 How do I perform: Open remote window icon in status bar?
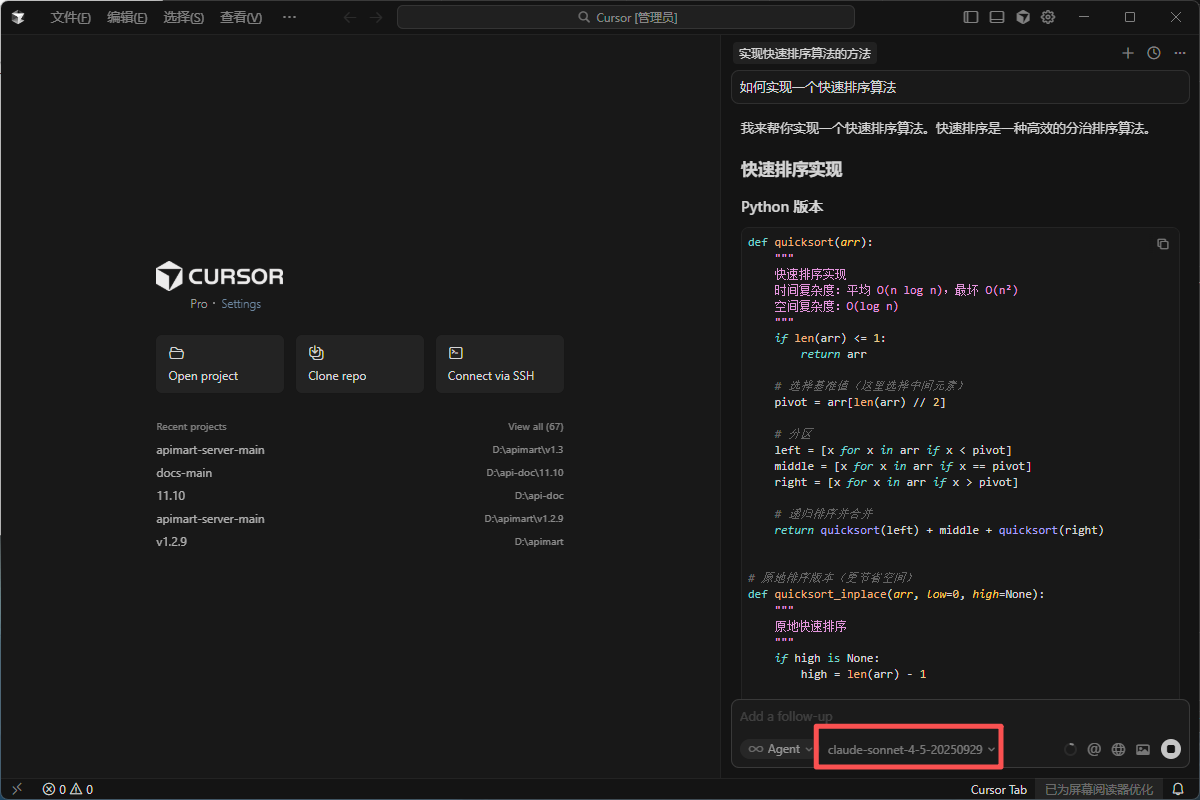[x=17, y=789]
